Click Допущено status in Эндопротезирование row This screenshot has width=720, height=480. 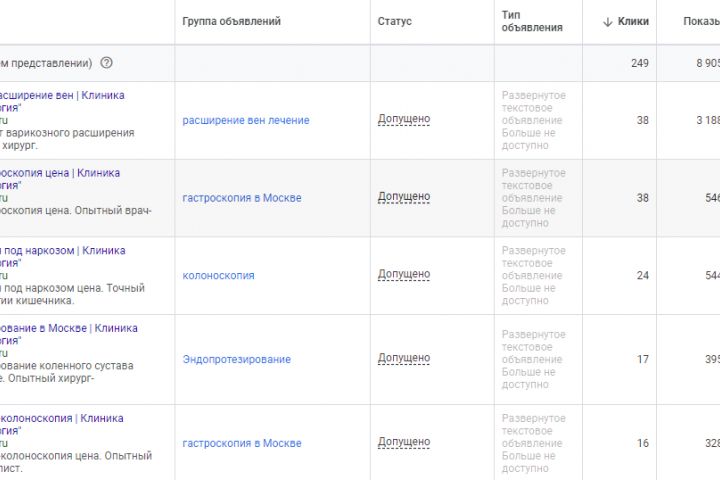[404, 358]
